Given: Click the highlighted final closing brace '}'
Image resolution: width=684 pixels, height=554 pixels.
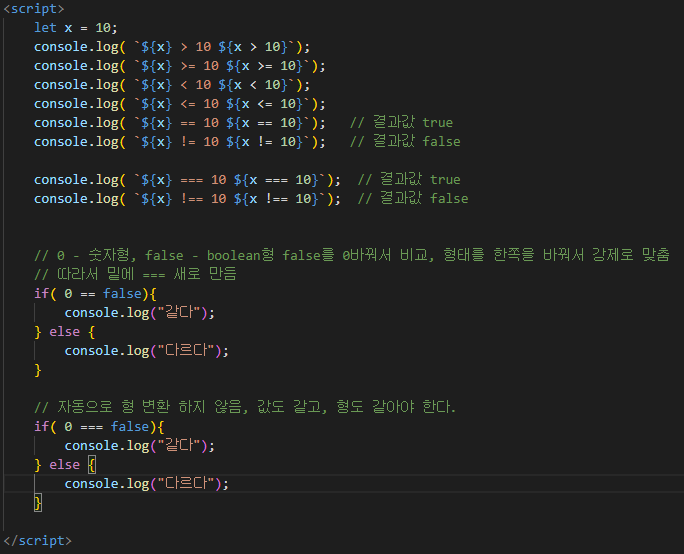Looking at the screenshot, I should (x=38, y=503).
